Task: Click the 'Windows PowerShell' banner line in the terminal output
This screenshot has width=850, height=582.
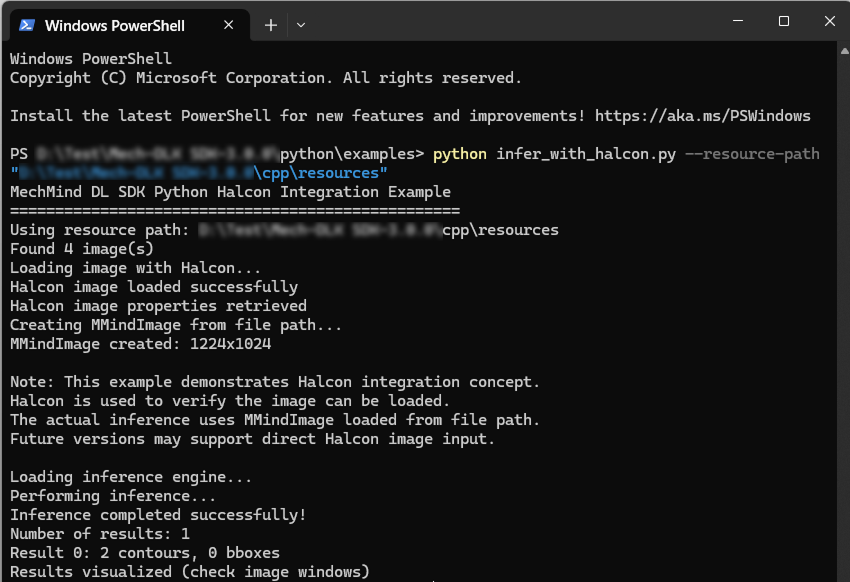Action: (91, 59)
